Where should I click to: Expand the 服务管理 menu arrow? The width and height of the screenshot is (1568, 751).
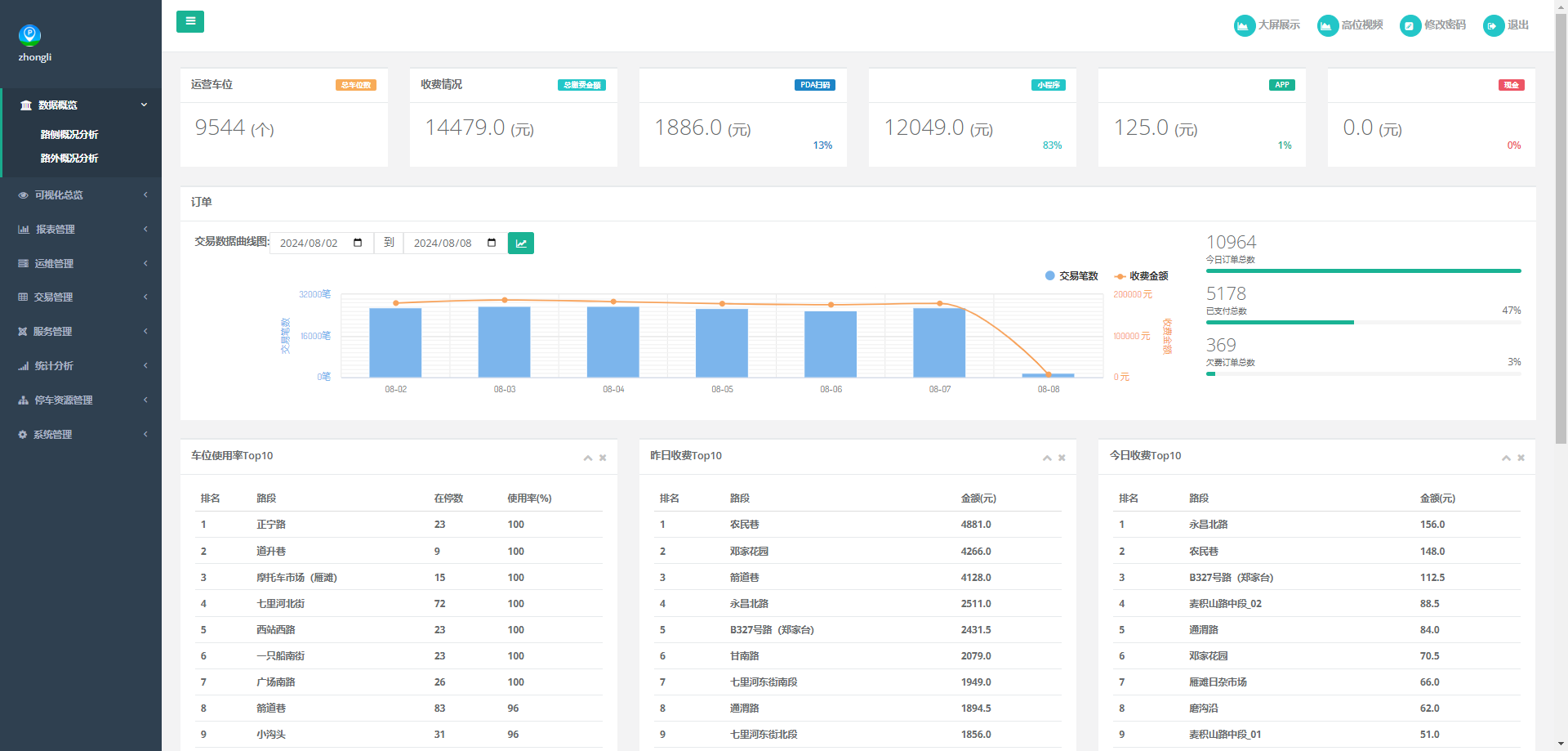145,331
